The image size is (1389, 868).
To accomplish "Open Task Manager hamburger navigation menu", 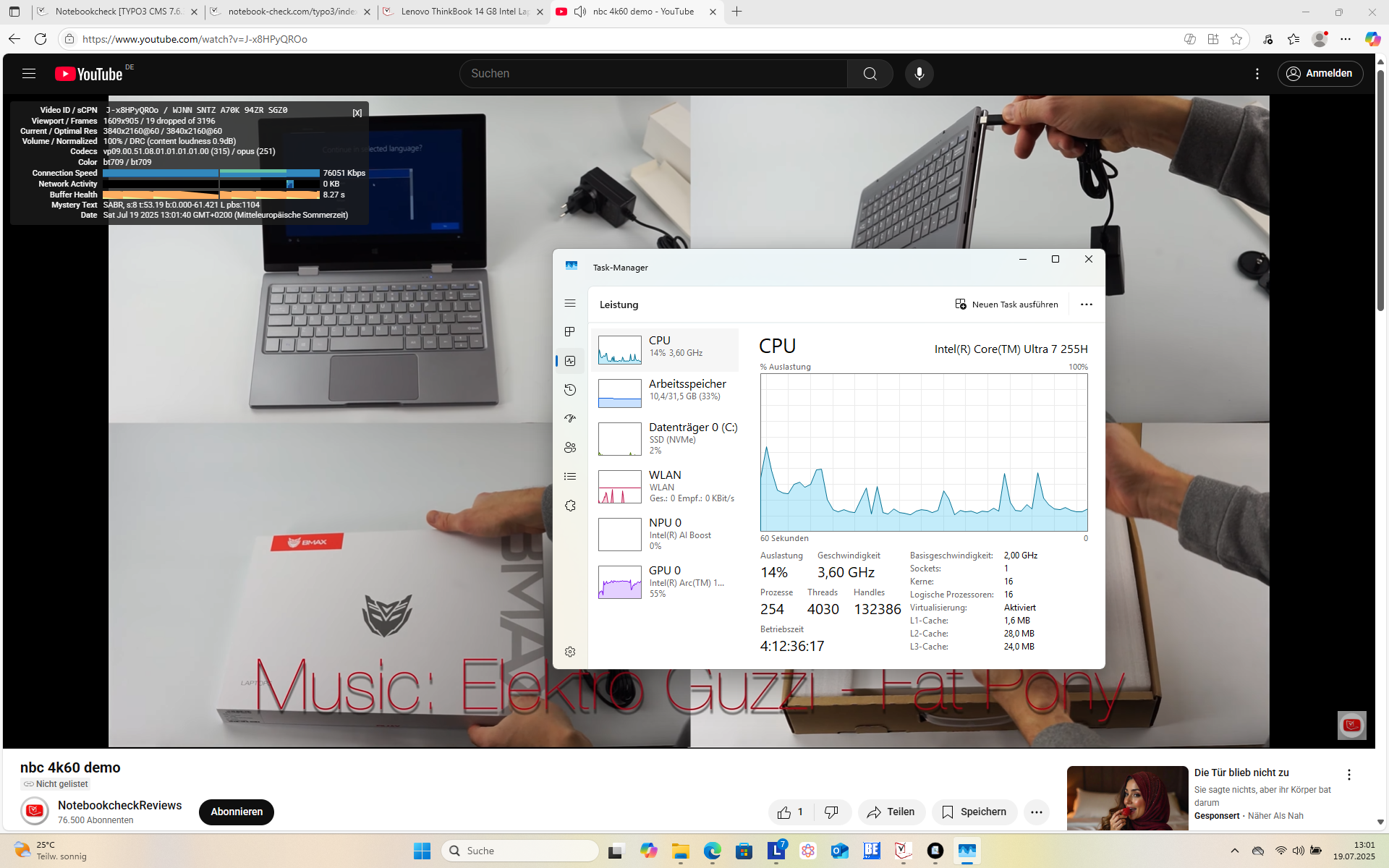I will point(570,304).
